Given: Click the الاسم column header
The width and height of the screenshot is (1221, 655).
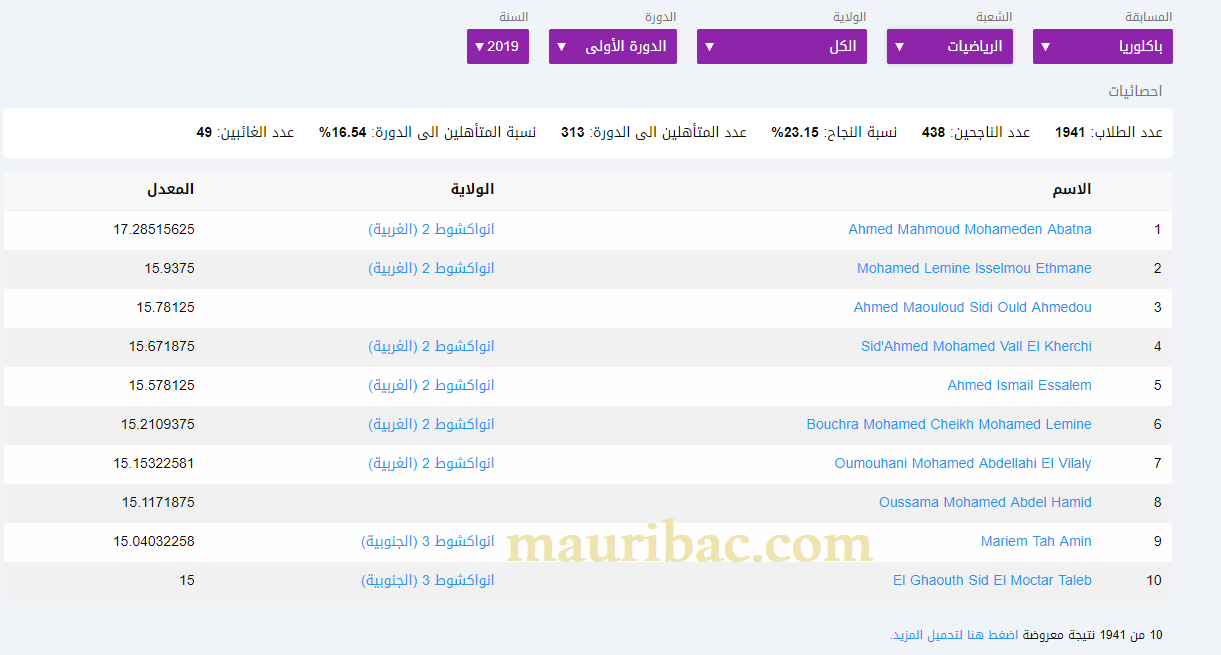Looking at the screenshot, I should point(1071,189).
